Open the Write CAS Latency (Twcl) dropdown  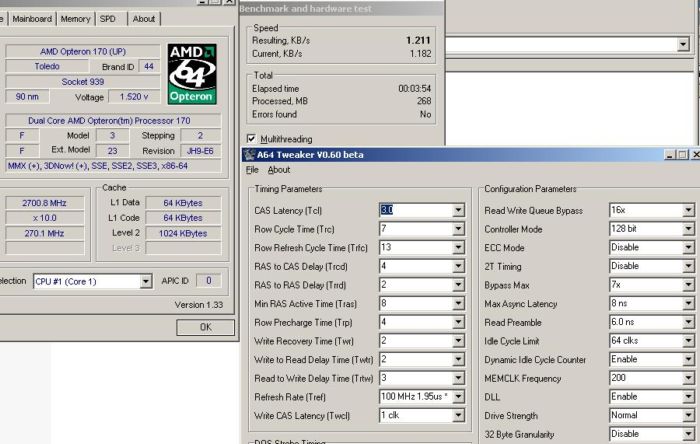click(x=458, y=415)
